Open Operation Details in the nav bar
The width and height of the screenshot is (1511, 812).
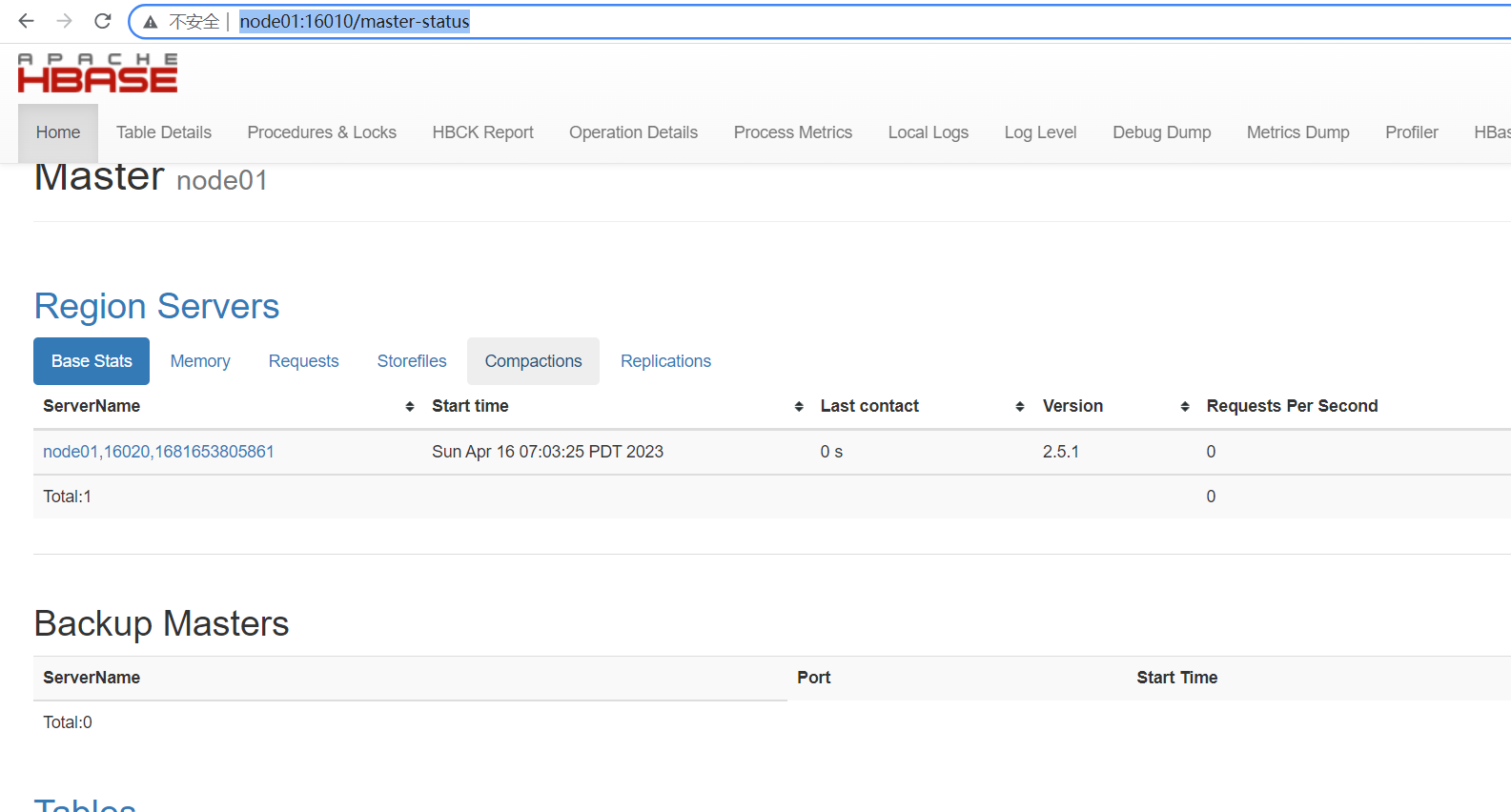coord(634,132)
